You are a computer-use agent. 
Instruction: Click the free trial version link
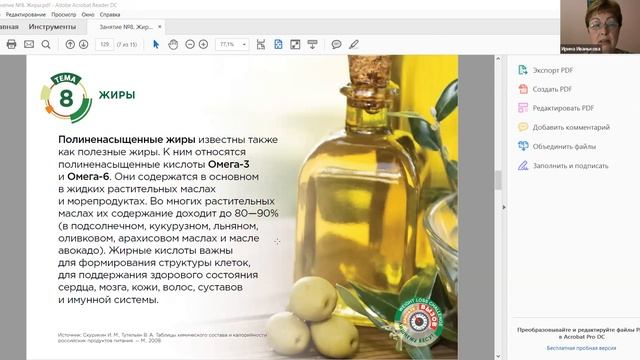[581, 348]
